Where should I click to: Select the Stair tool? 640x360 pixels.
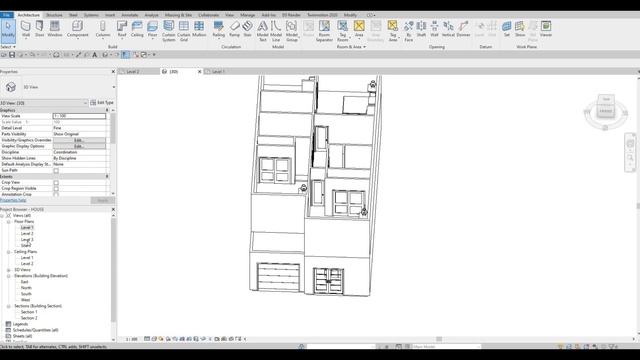pyautogui.click(x=247, y=29)
